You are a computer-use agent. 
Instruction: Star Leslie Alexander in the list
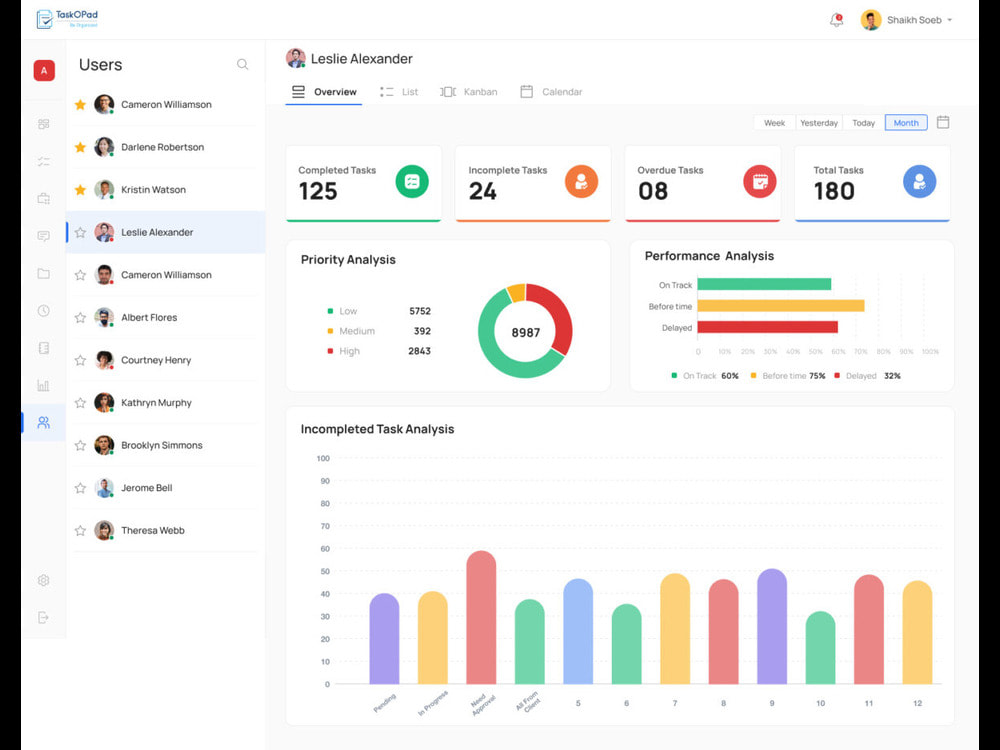coord(80,233)
